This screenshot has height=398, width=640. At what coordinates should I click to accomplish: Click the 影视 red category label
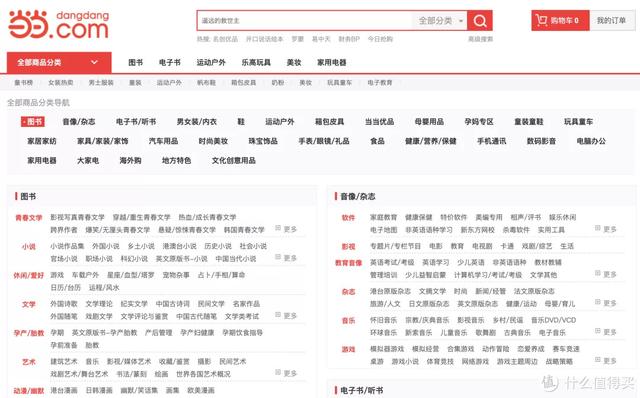tap(348, 247)
